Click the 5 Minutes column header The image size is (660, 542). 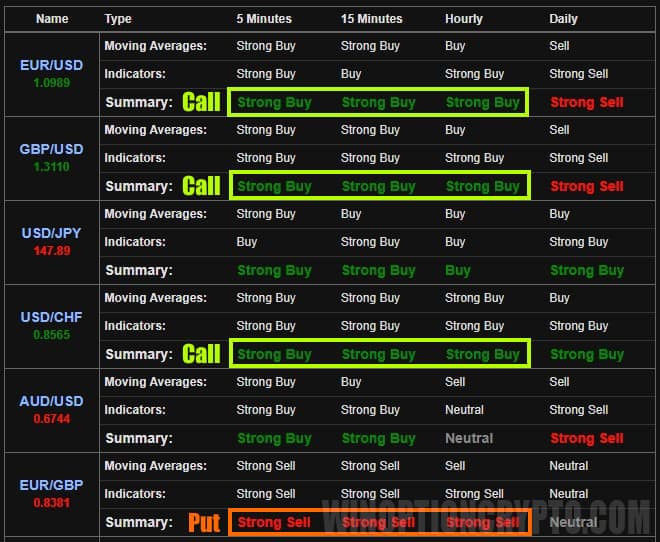(x=264, y=19)
